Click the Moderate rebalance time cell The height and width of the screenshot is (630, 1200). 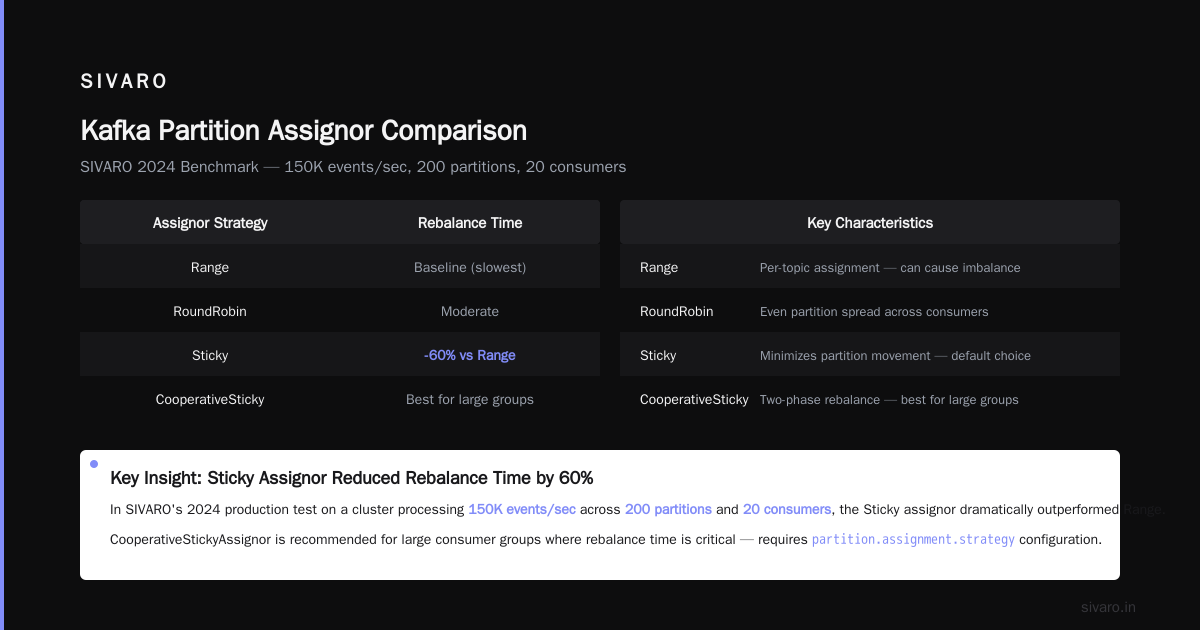coord(470,311)
